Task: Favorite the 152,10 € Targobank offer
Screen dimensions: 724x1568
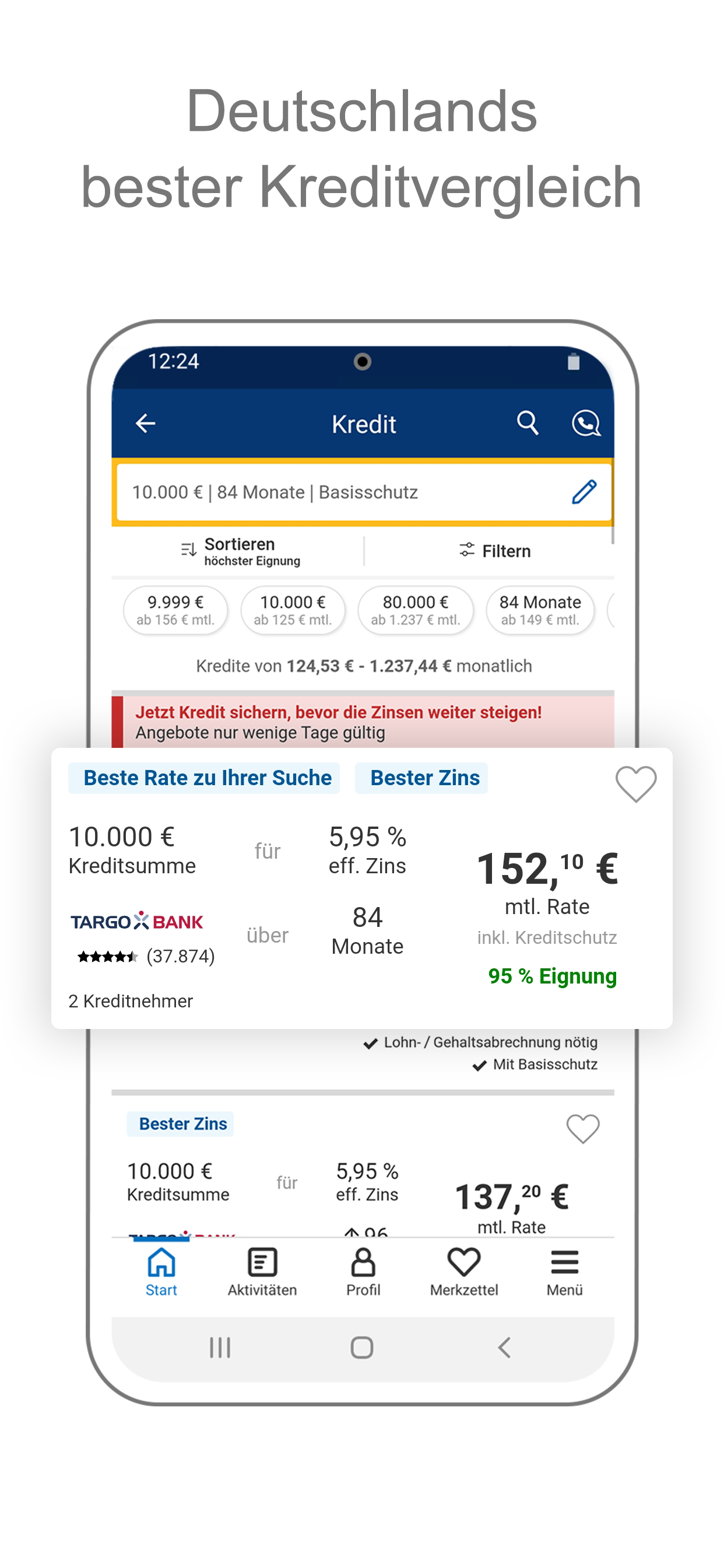Action: coord(635,783)
